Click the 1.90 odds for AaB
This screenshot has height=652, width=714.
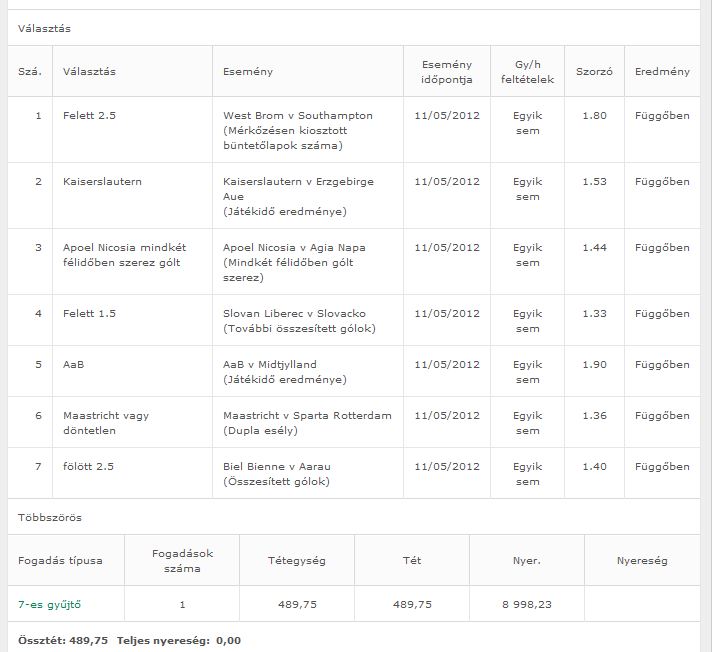click(594, 365)
